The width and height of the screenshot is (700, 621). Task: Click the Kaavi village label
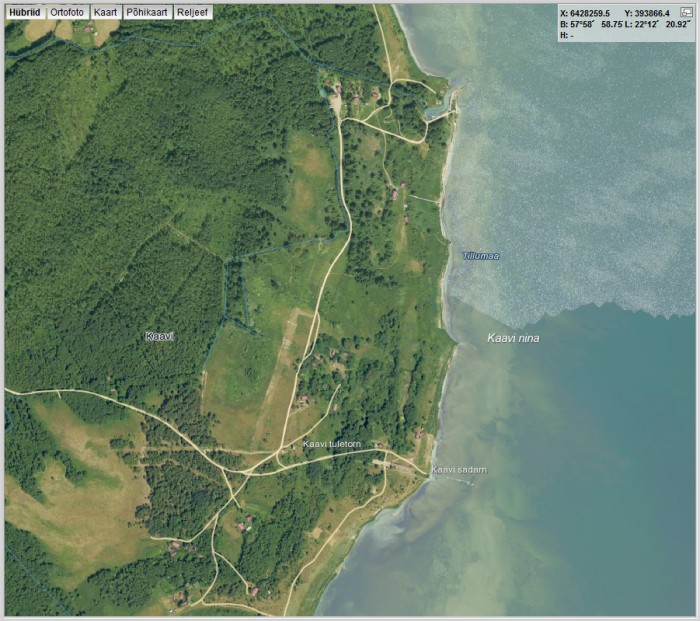click(159, 336)
